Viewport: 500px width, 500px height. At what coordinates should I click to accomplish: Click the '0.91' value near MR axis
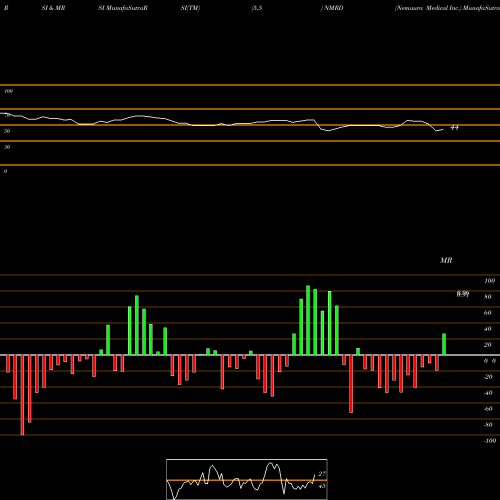463,294
